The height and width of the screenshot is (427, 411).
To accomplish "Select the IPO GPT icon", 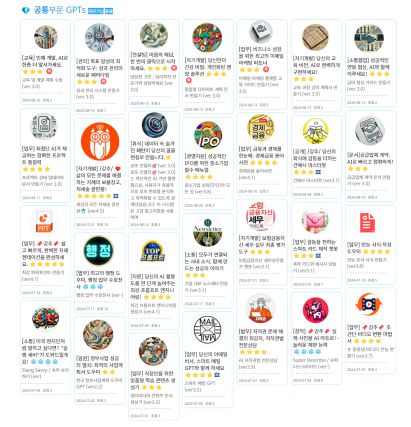I will (208, 135).
